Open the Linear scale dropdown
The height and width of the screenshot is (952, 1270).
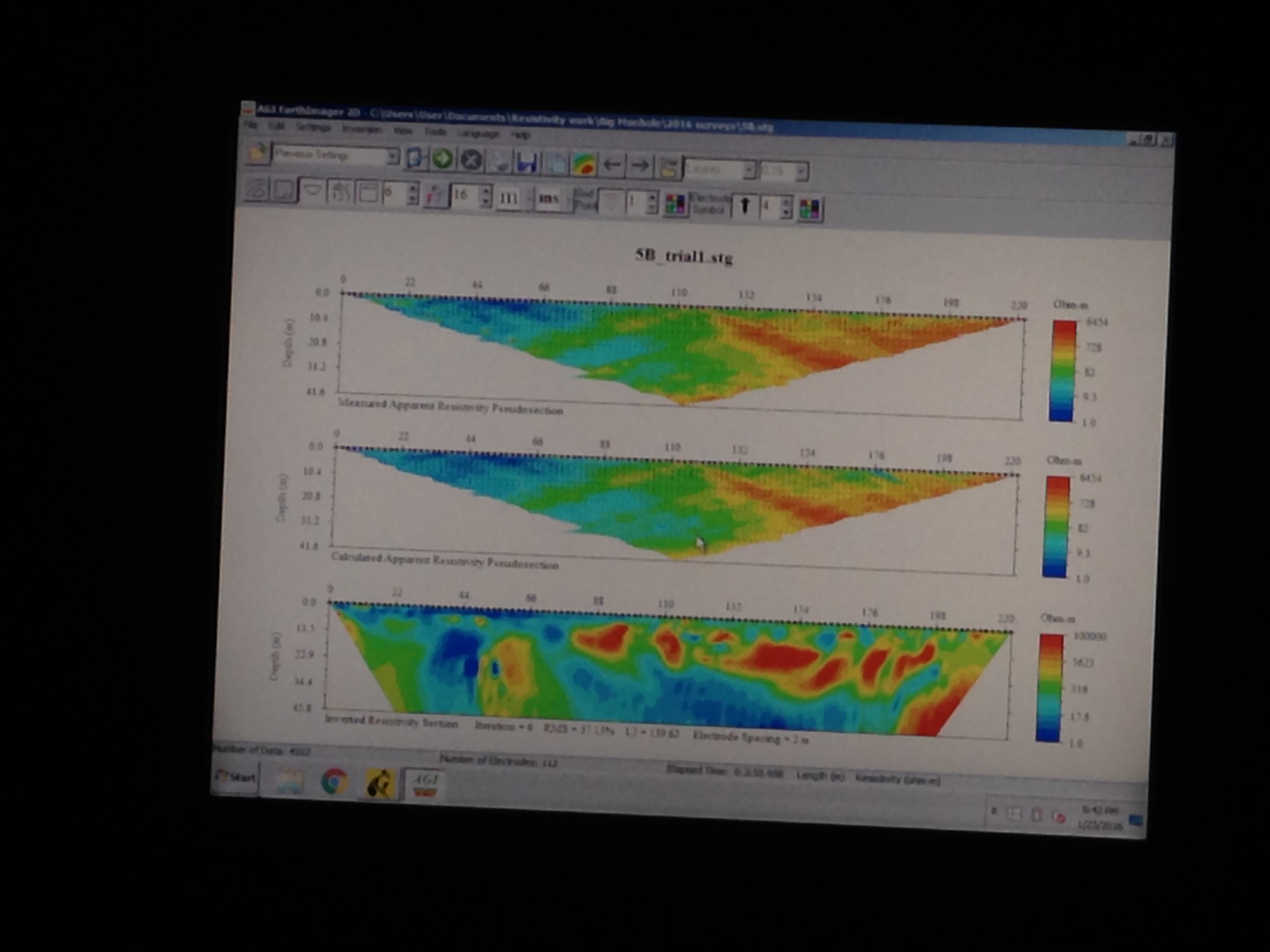719,169
